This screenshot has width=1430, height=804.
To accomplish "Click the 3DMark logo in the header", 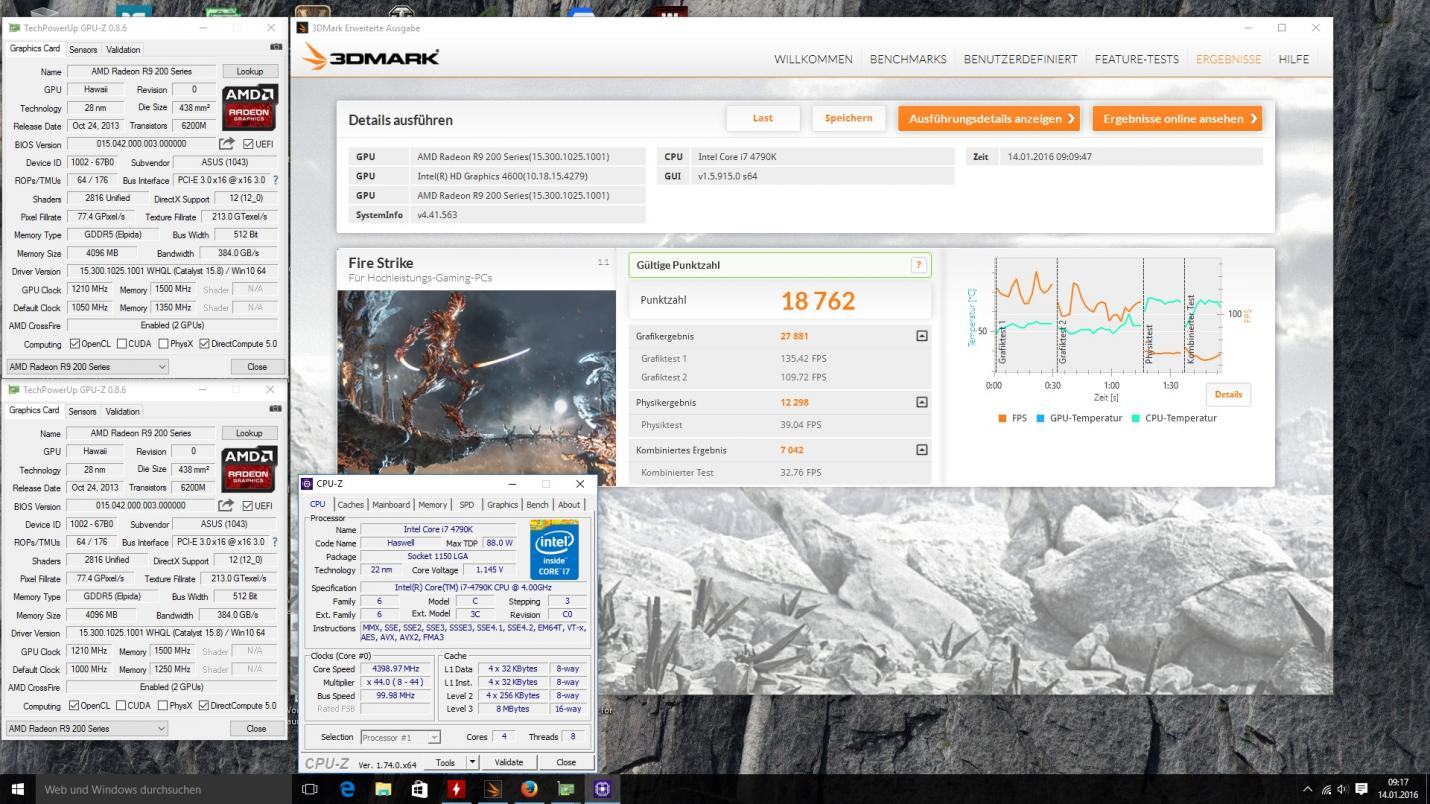I will [371, 57].
